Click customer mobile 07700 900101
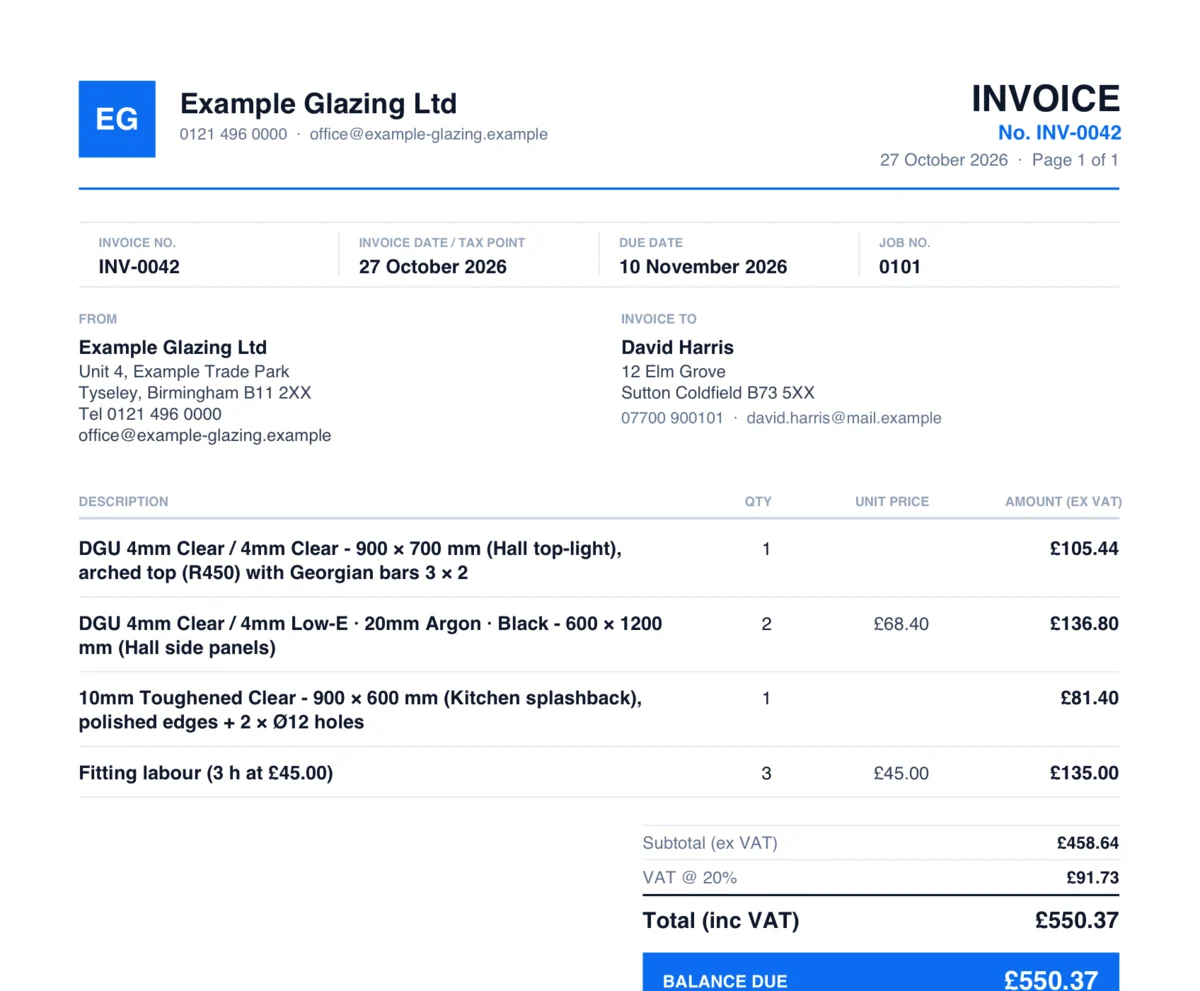1200x991 pixels. [x=672, y=418]
